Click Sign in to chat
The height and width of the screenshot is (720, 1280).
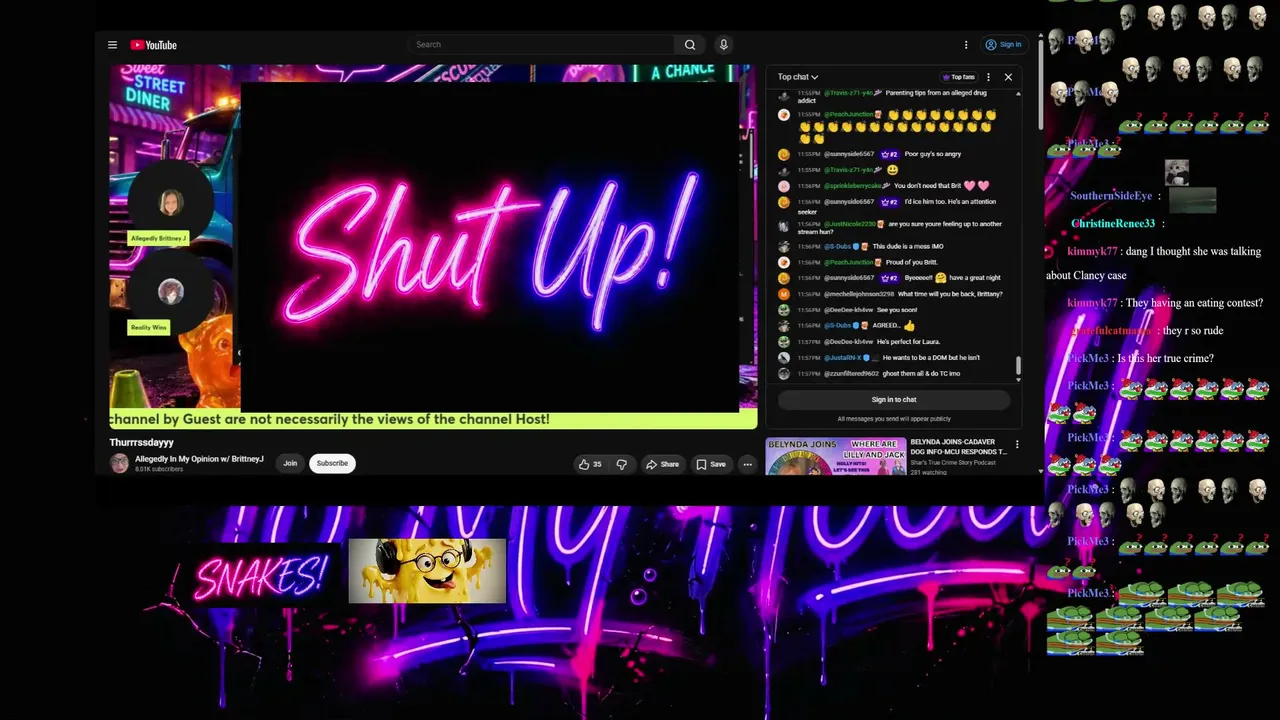[894, 400]
